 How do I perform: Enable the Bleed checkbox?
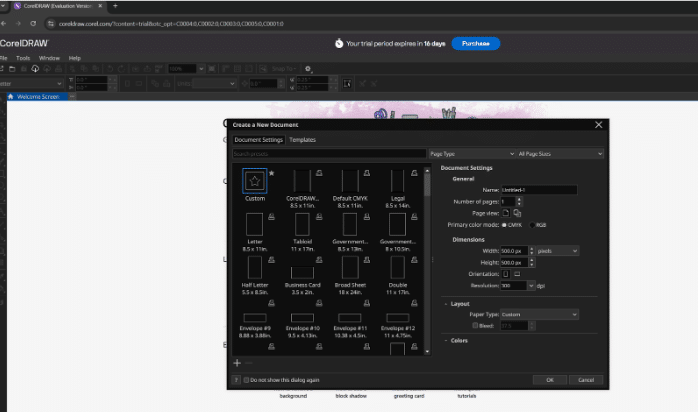(x=475, y=326)
